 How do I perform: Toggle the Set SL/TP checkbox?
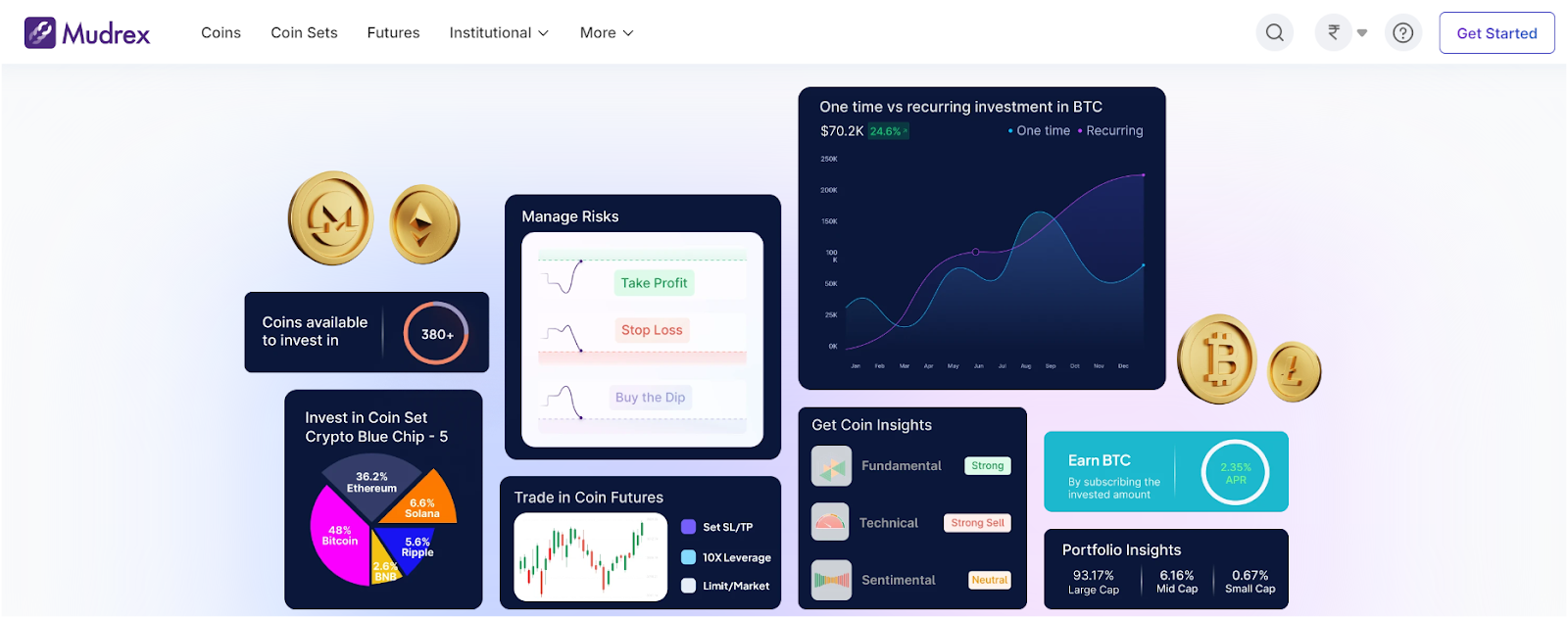(688, 527)
